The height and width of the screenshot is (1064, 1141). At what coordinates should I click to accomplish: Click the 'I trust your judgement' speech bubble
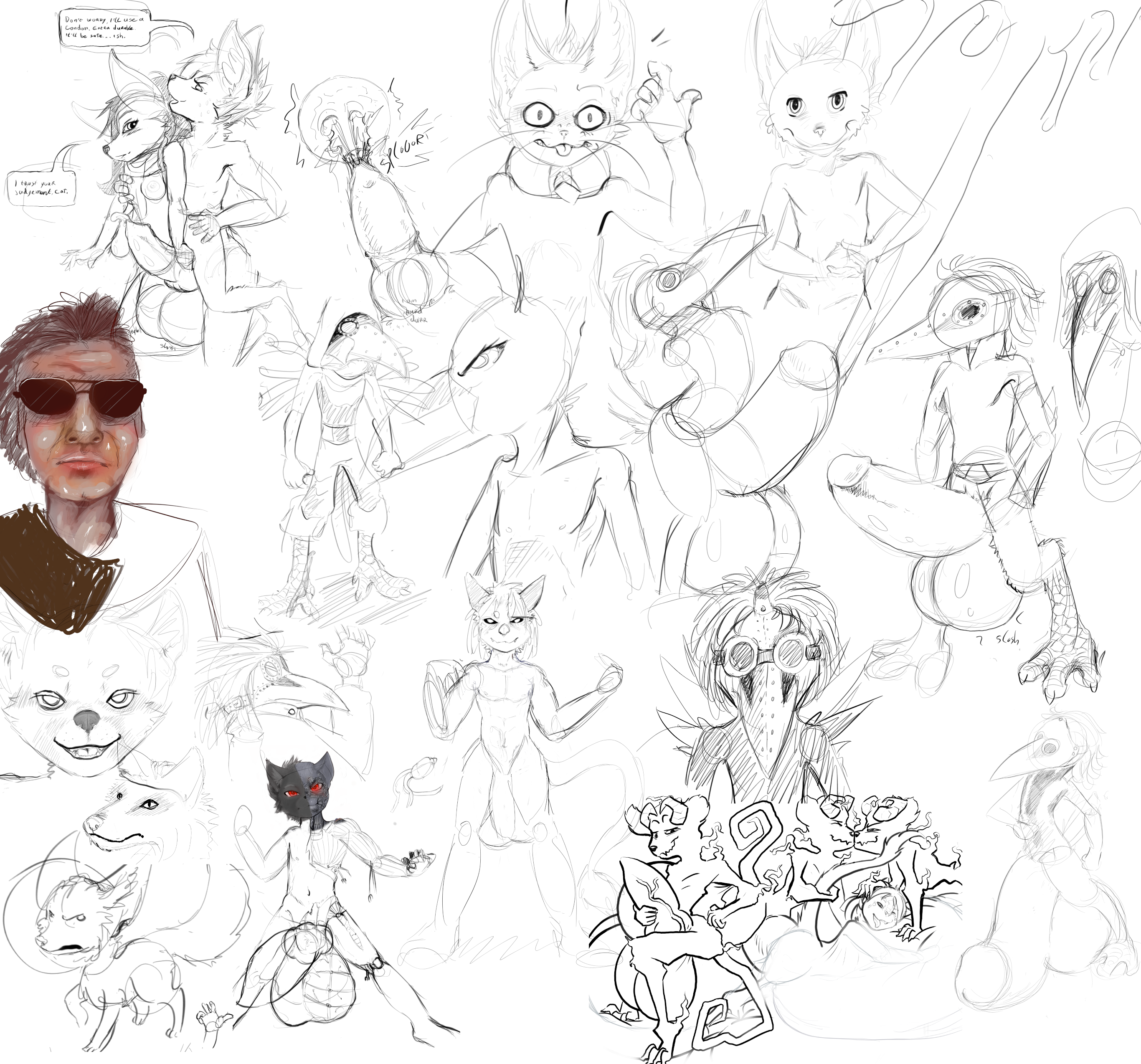coord(42,189)
